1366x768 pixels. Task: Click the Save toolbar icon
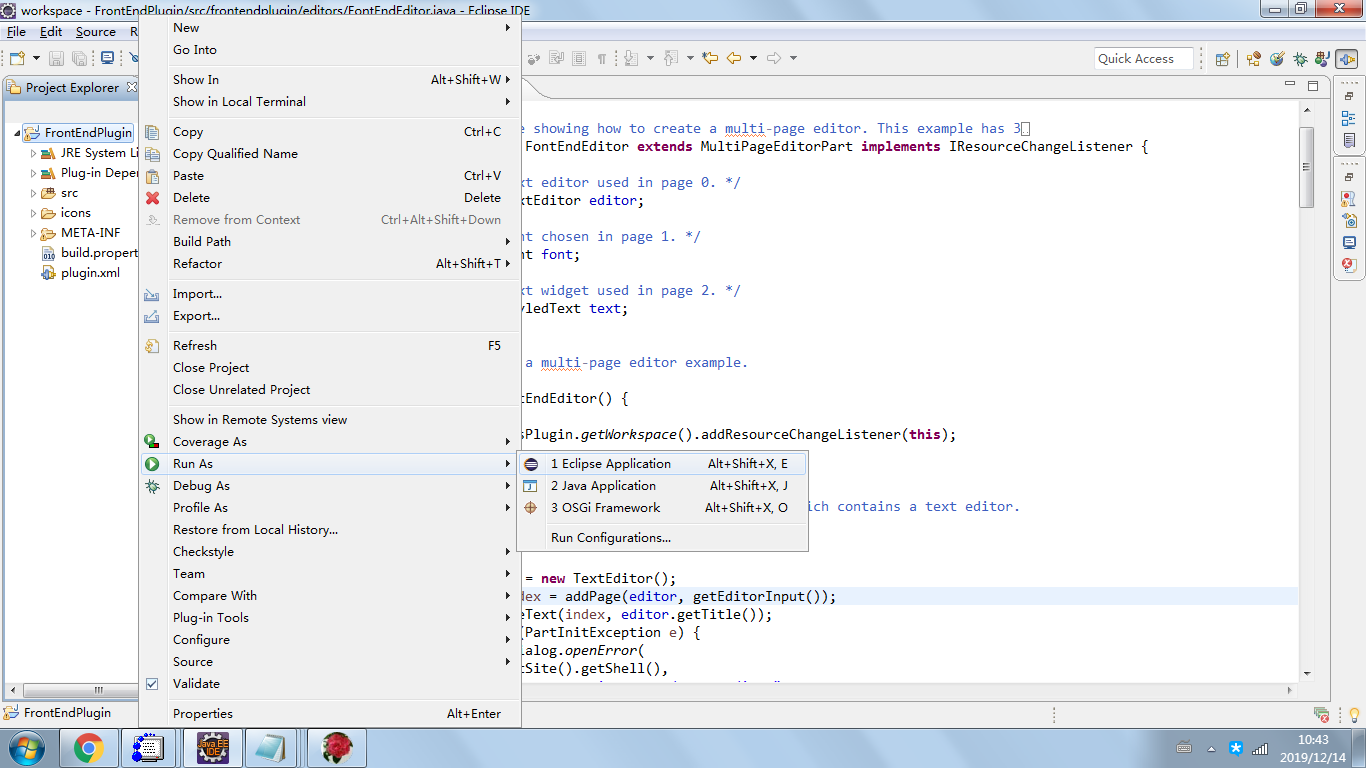tap(57, 59)
